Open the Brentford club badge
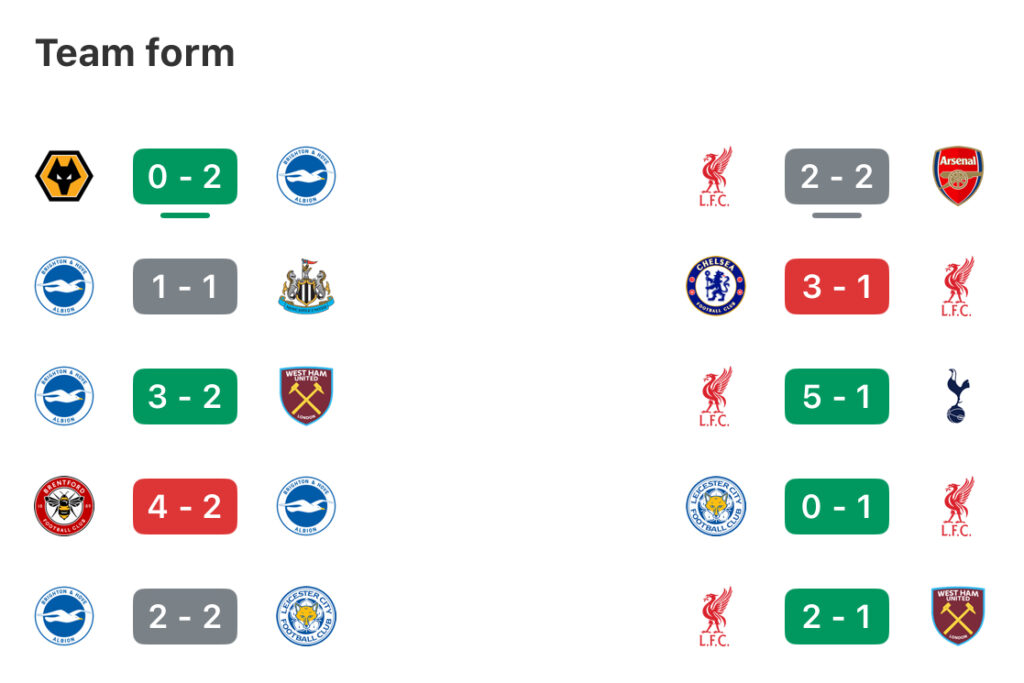The height and width of the screenshot is (683, 1024). 64,507
